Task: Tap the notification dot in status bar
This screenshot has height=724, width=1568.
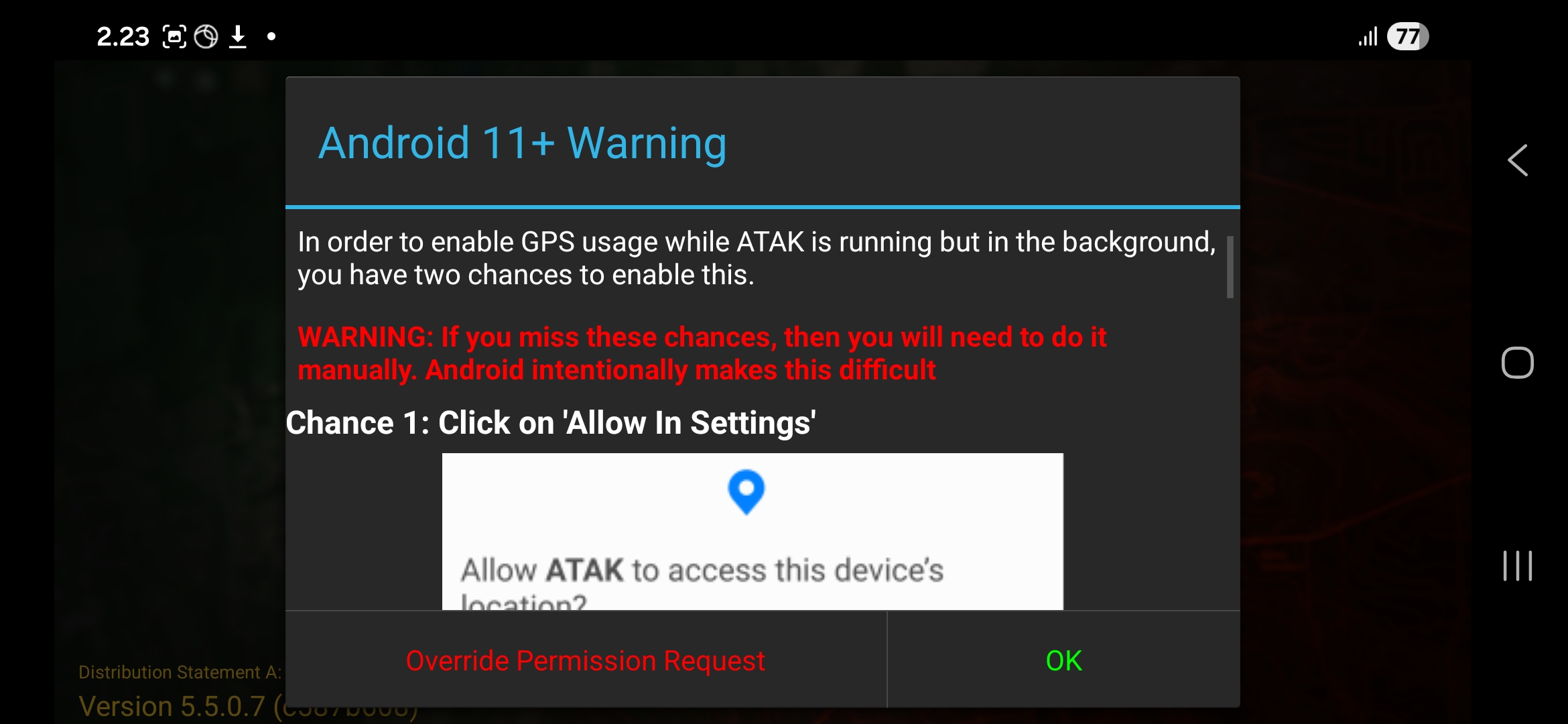Action: pyautogui.click(x=271, y=36)
